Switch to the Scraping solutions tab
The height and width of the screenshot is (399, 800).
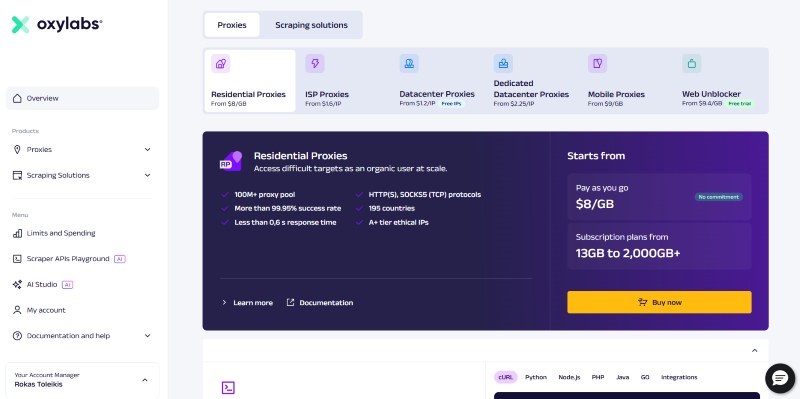311,25
